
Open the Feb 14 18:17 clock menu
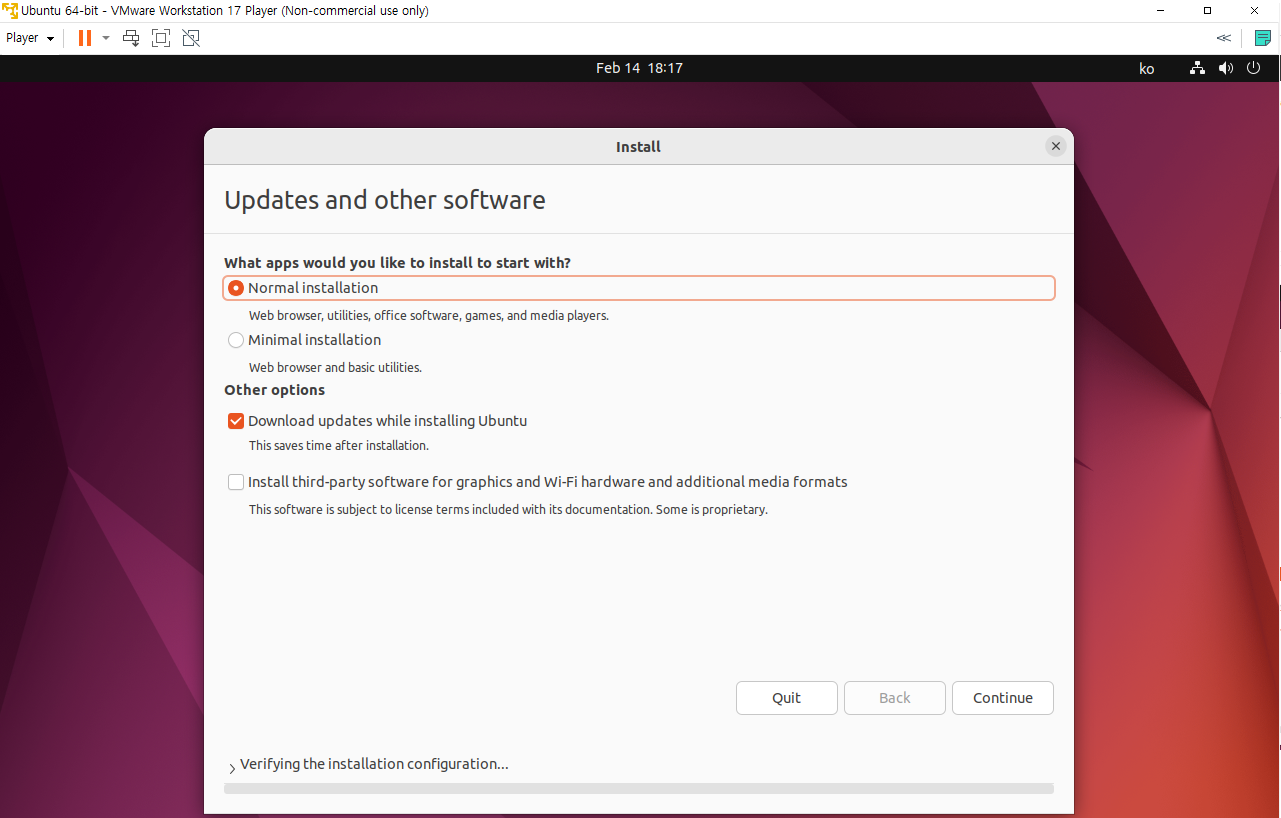(639, 68)
